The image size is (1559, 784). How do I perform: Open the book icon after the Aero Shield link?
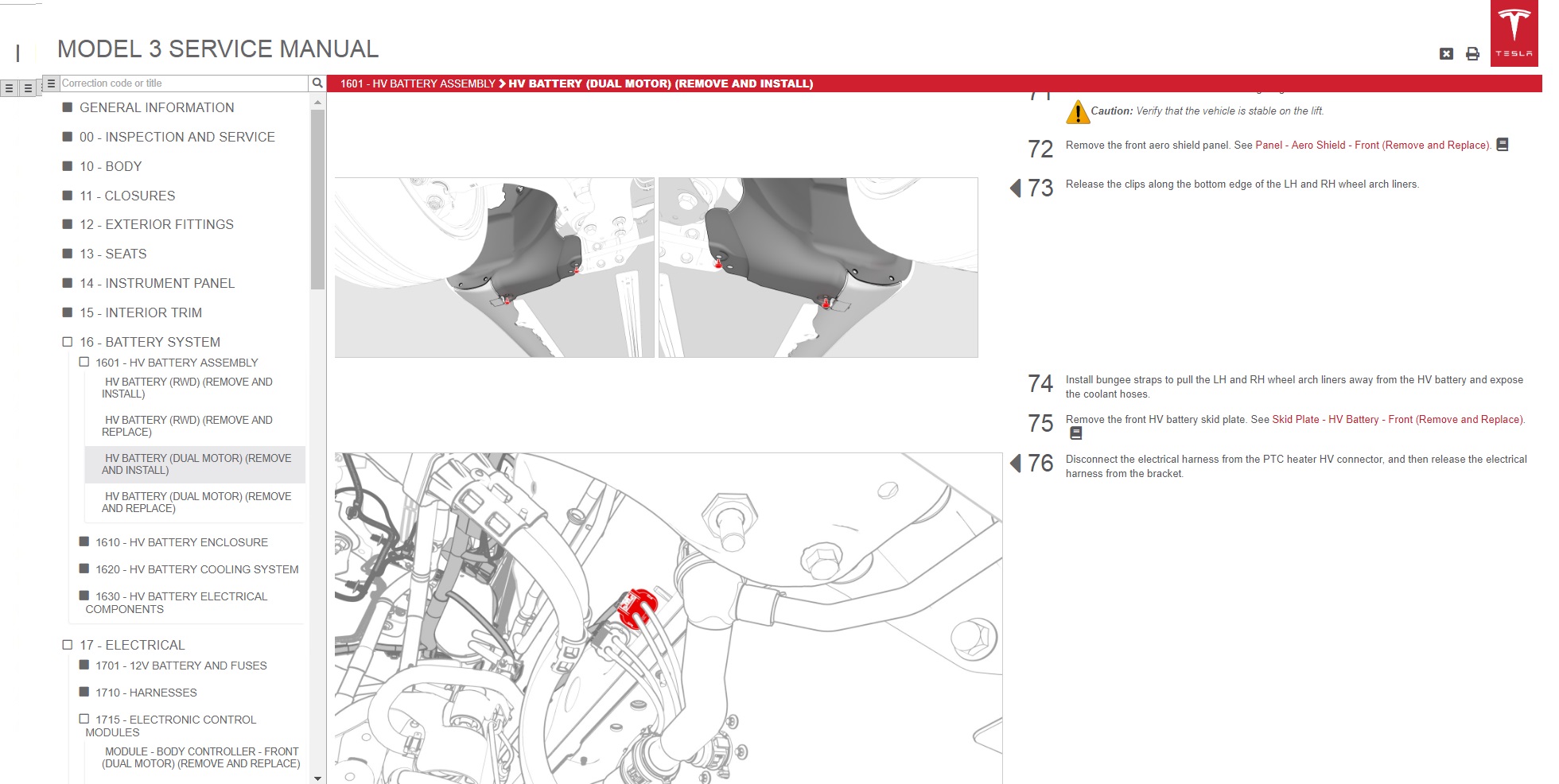tap(1502, 145)
